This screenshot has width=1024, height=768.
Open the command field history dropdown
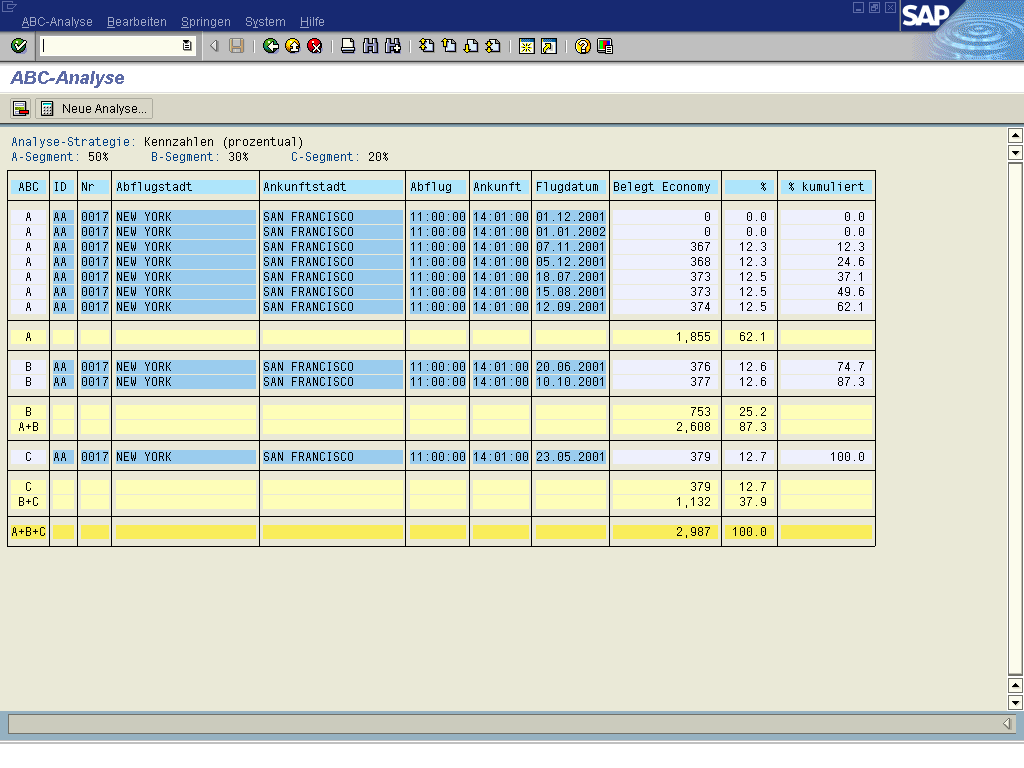click(x=187, y=46)
